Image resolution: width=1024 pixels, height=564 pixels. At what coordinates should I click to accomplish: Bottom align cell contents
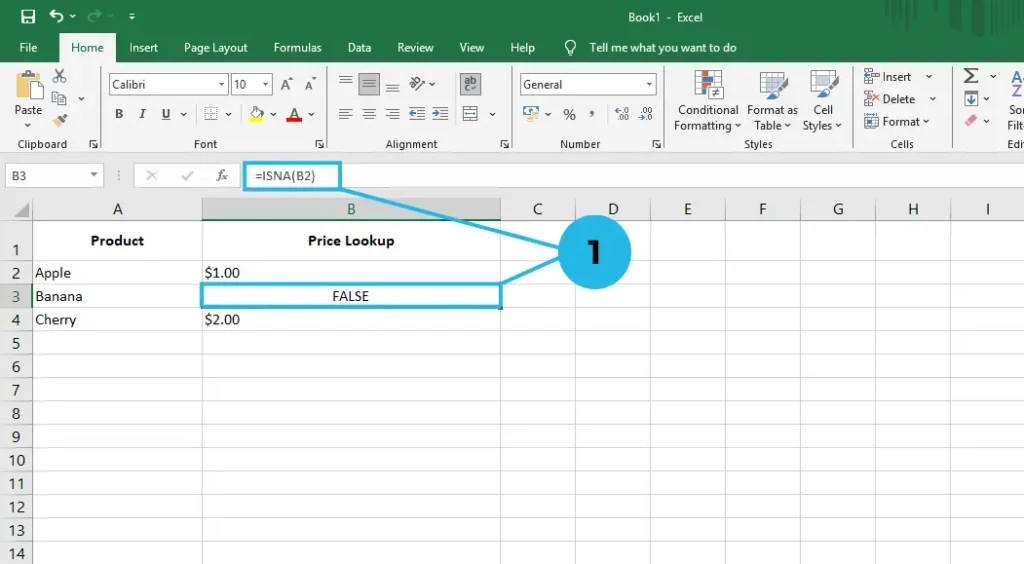[392, 85]
